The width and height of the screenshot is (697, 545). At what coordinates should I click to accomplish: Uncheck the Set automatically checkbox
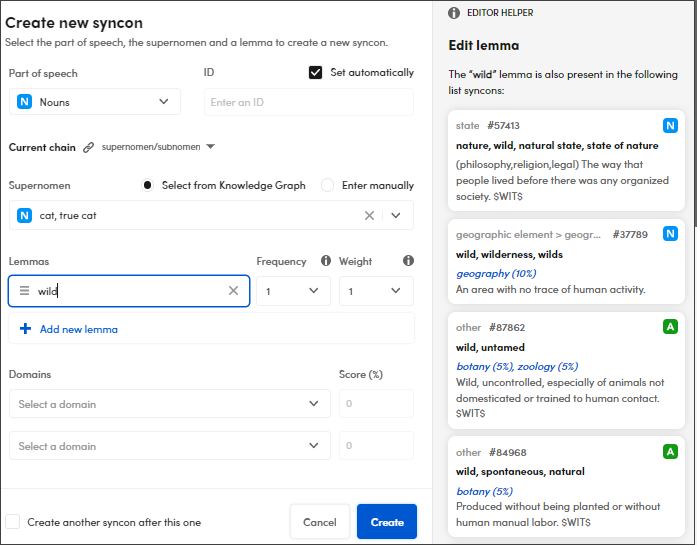pos(316,73)
